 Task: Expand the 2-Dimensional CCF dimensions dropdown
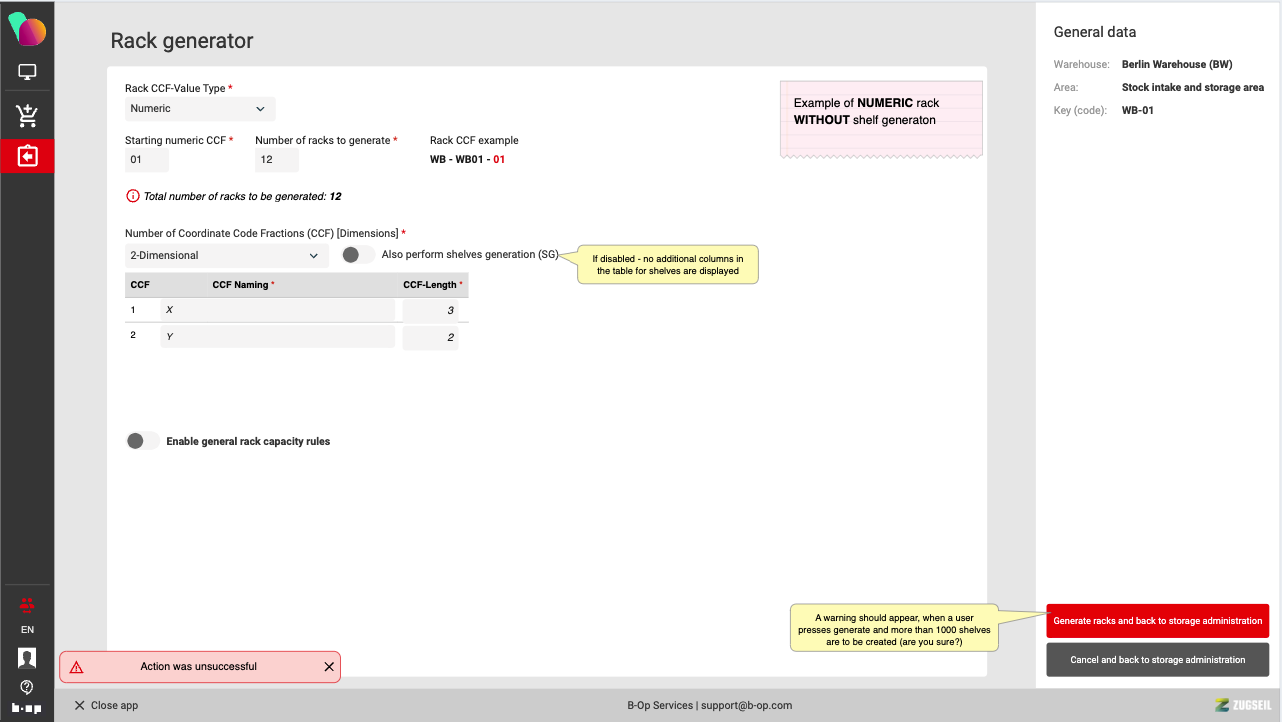[x=226, y=256]
